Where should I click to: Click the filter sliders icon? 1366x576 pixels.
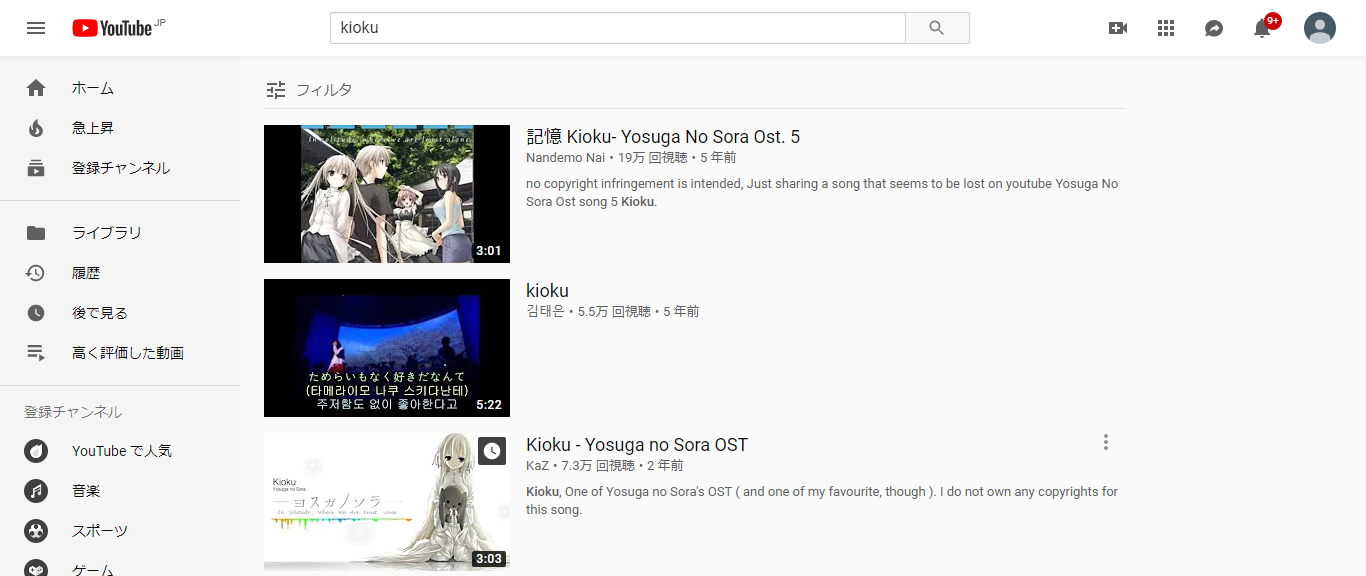(276, 90)
